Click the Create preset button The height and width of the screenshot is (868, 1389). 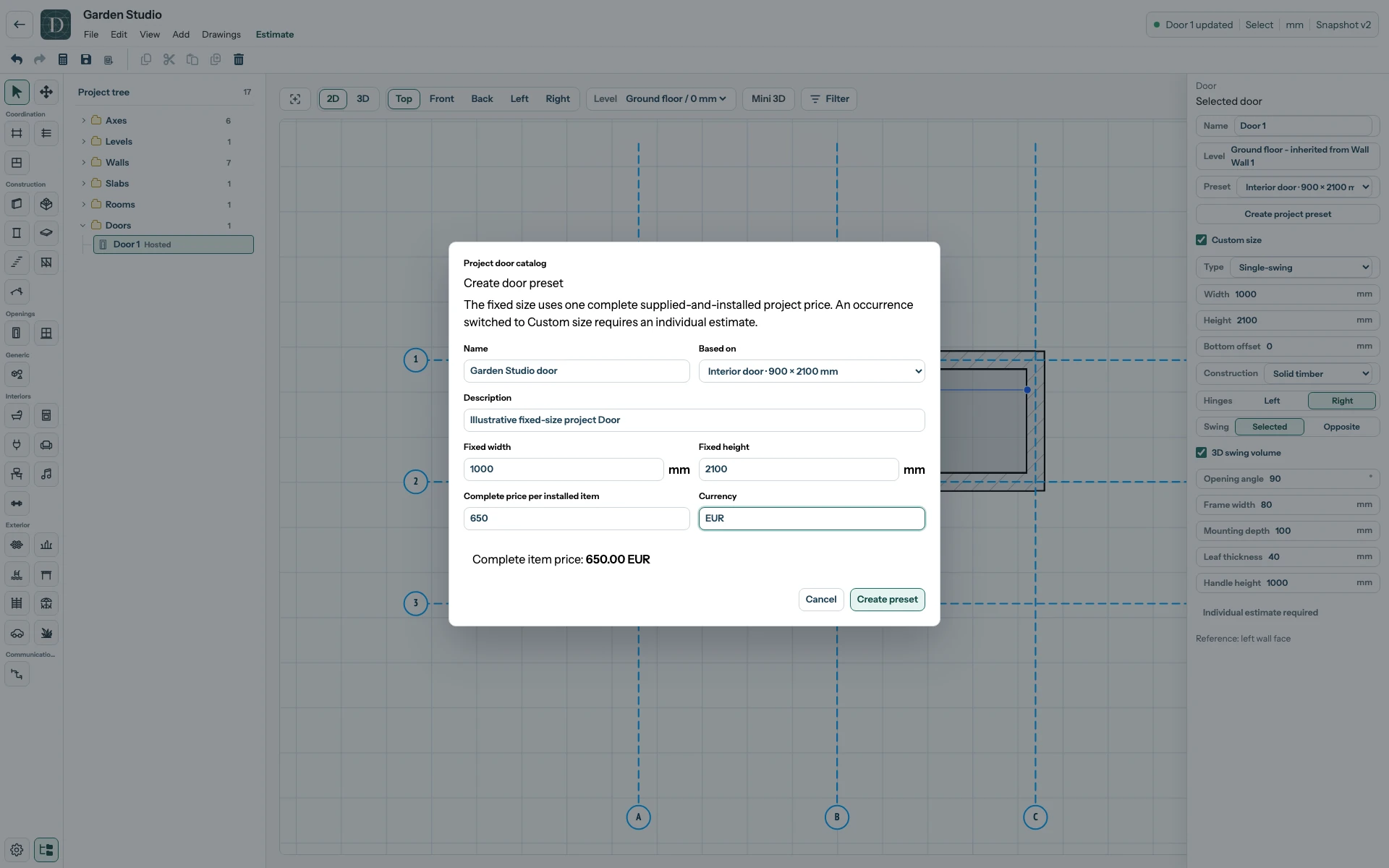point(888,600)
